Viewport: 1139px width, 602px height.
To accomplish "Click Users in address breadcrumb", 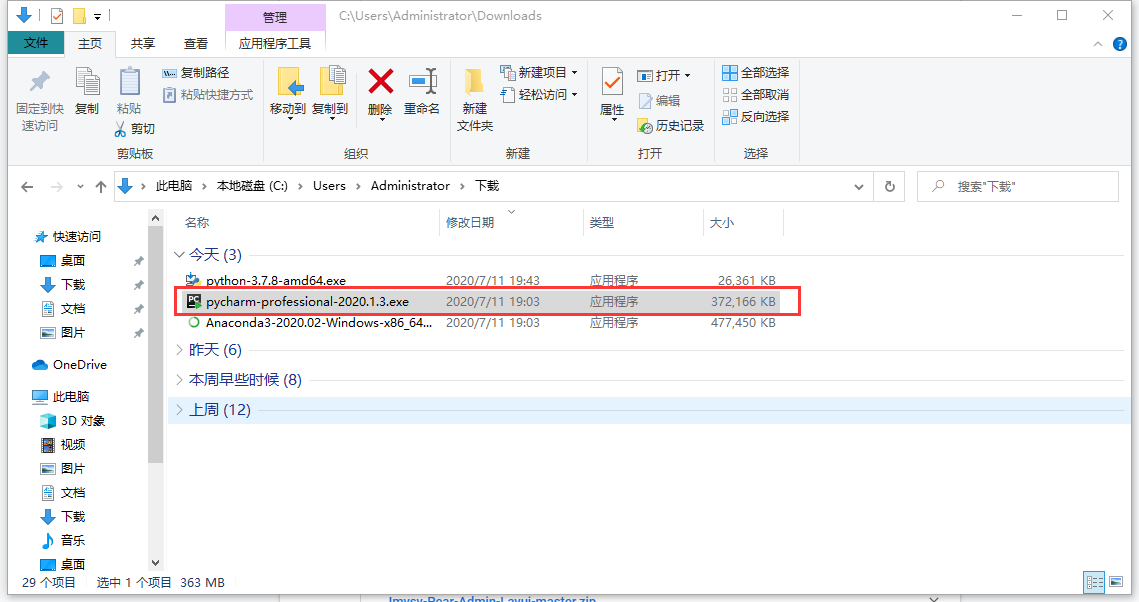I will point(329,186).
